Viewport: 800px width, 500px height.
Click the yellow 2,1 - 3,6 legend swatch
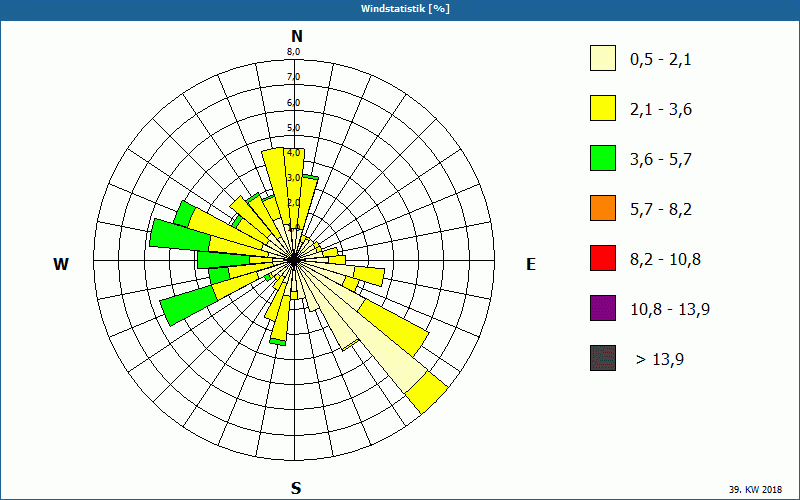603,108
